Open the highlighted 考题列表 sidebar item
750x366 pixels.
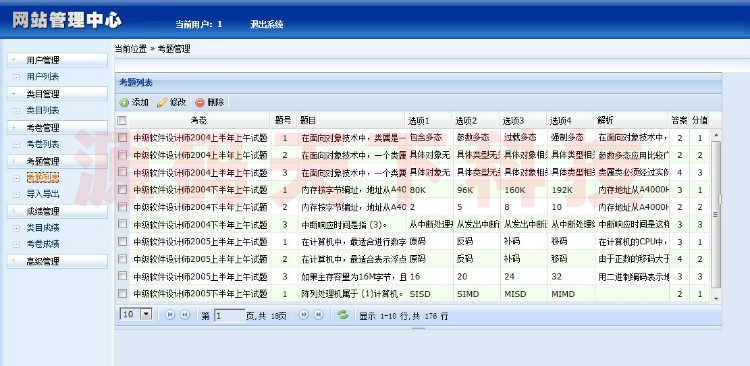tap(43, 177)
